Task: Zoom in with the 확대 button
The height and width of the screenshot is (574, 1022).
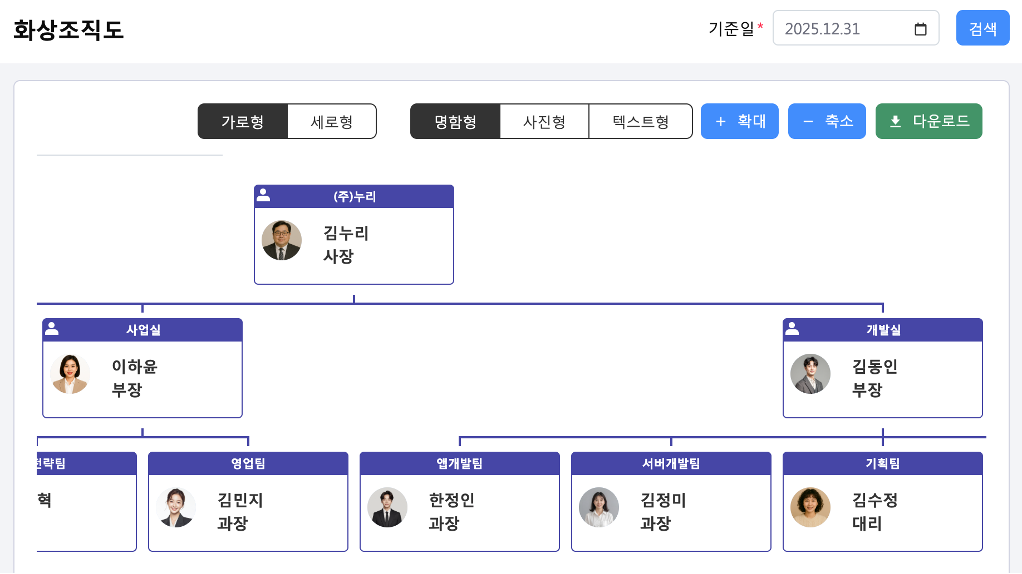Action: tap(740, 122)
